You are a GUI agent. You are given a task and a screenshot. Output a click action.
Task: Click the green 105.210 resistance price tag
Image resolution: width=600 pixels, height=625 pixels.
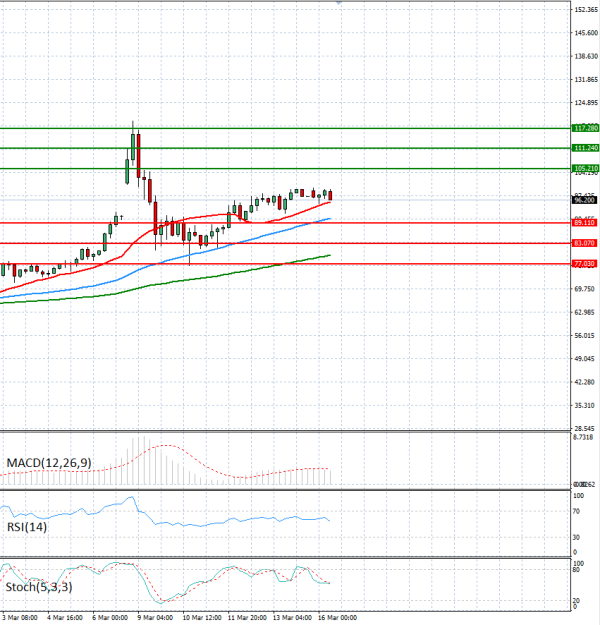pos(585,168)
